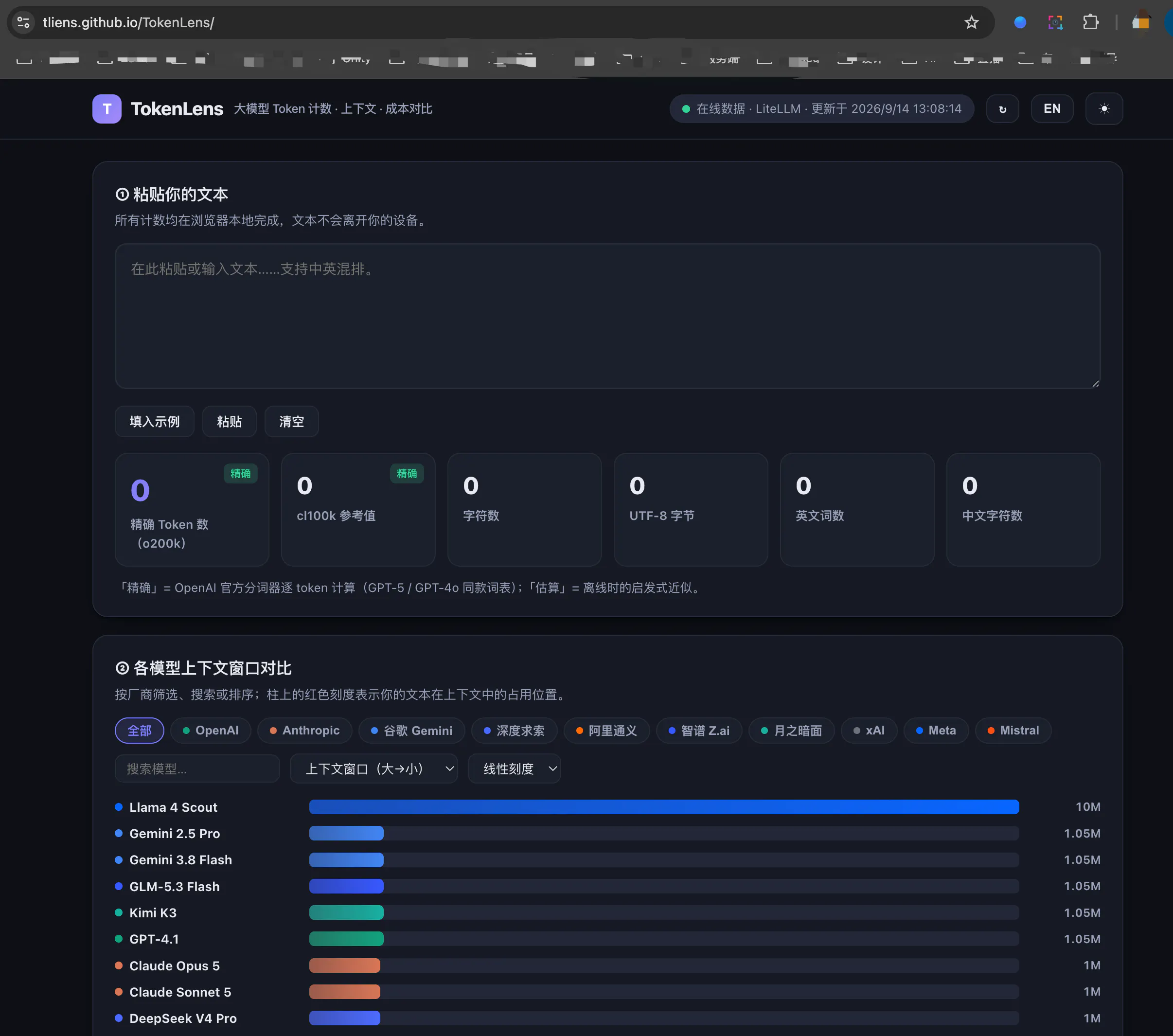Click the address bar URL field
Screen dimensions: 1173x1036
pyautogui.click(x=499, y=22)
